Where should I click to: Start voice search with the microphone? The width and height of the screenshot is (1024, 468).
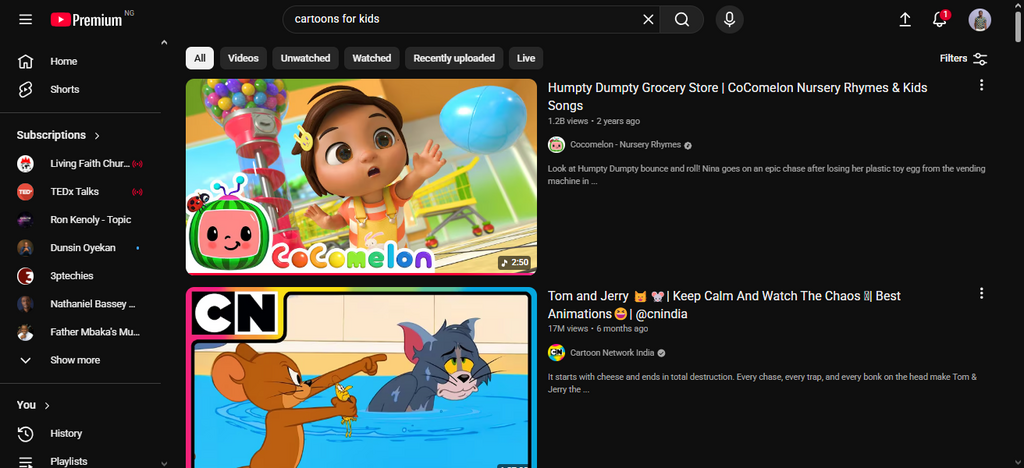click(729, 20)
